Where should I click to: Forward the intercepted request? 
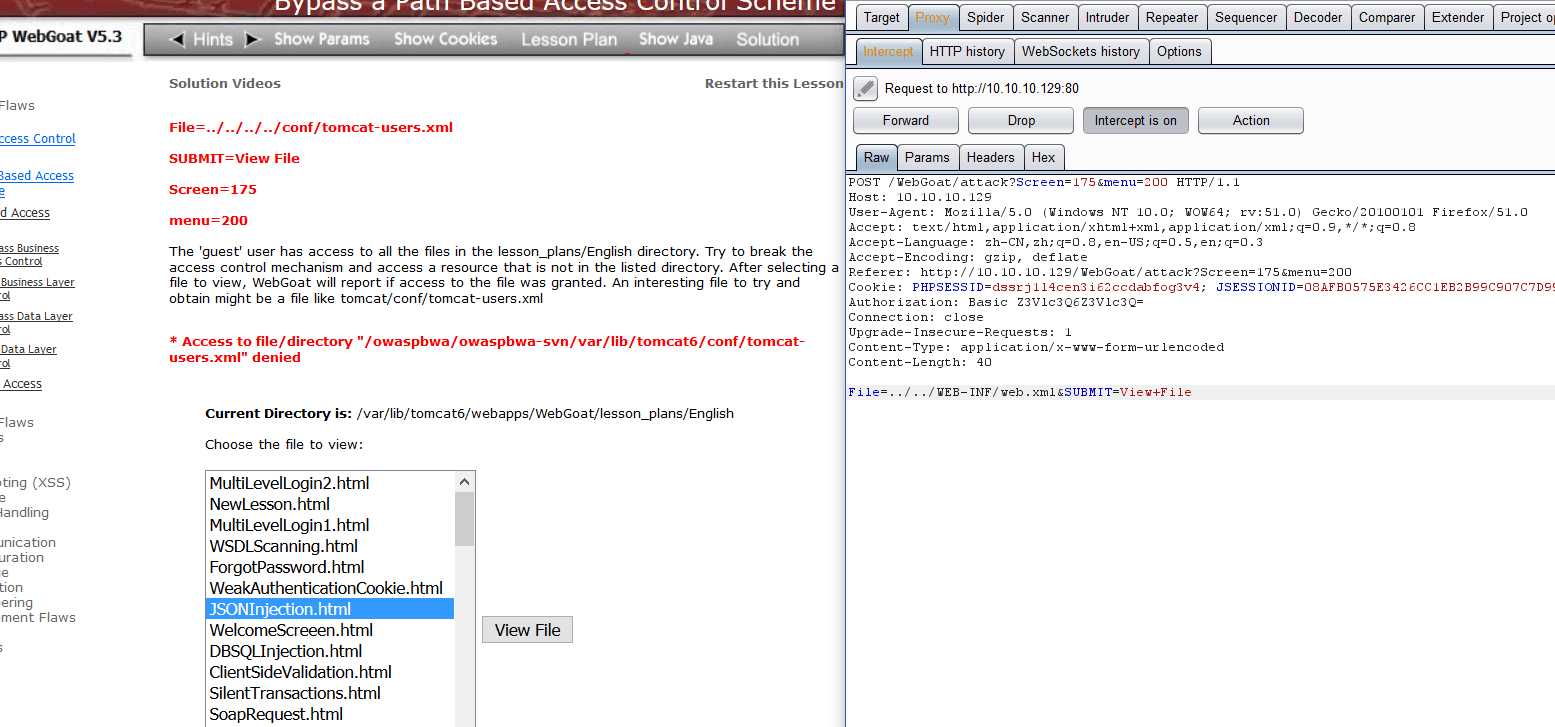coord(906,121)
